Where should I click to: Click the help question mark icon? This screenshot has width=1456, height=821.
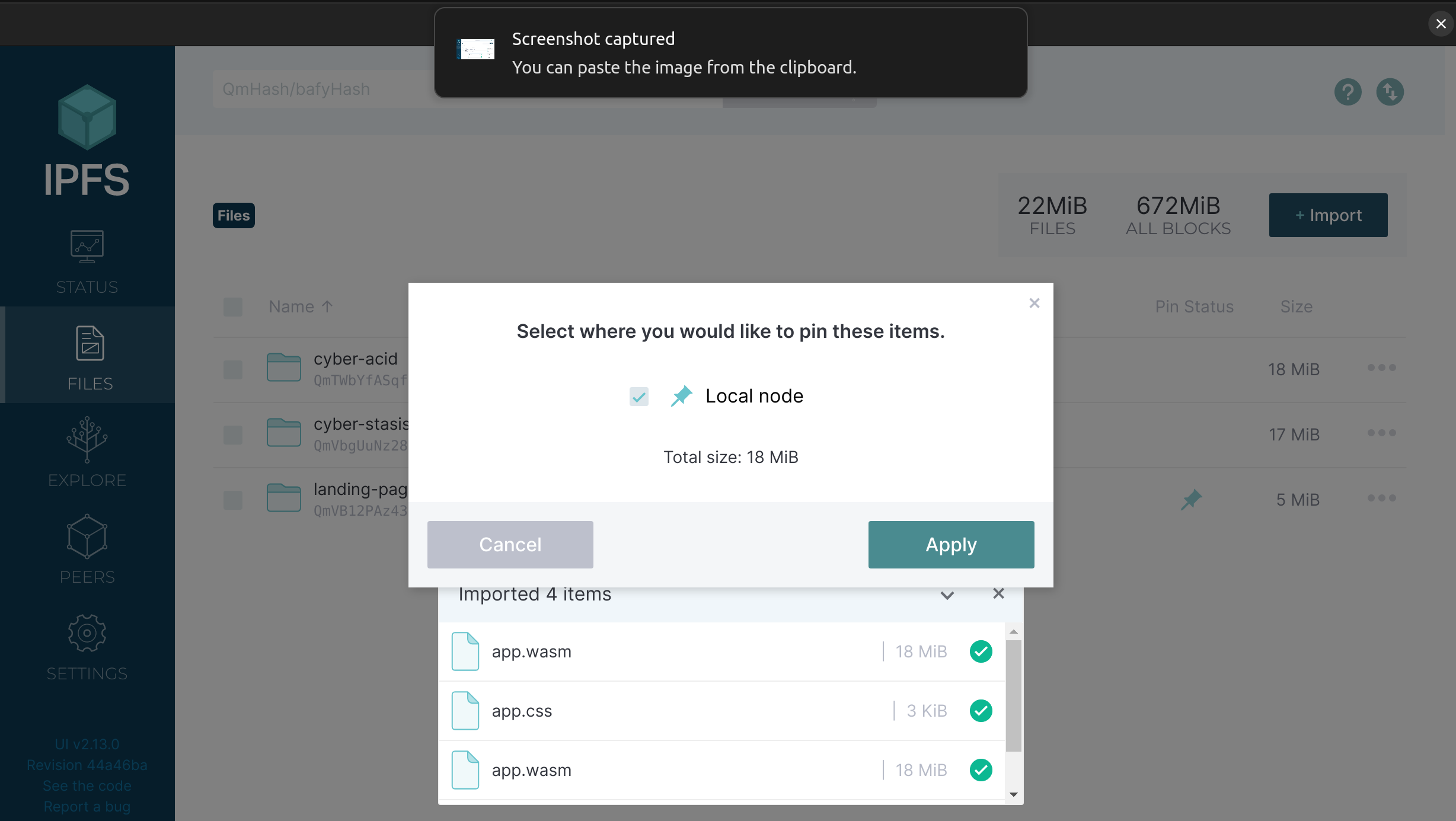[1348, 92]
